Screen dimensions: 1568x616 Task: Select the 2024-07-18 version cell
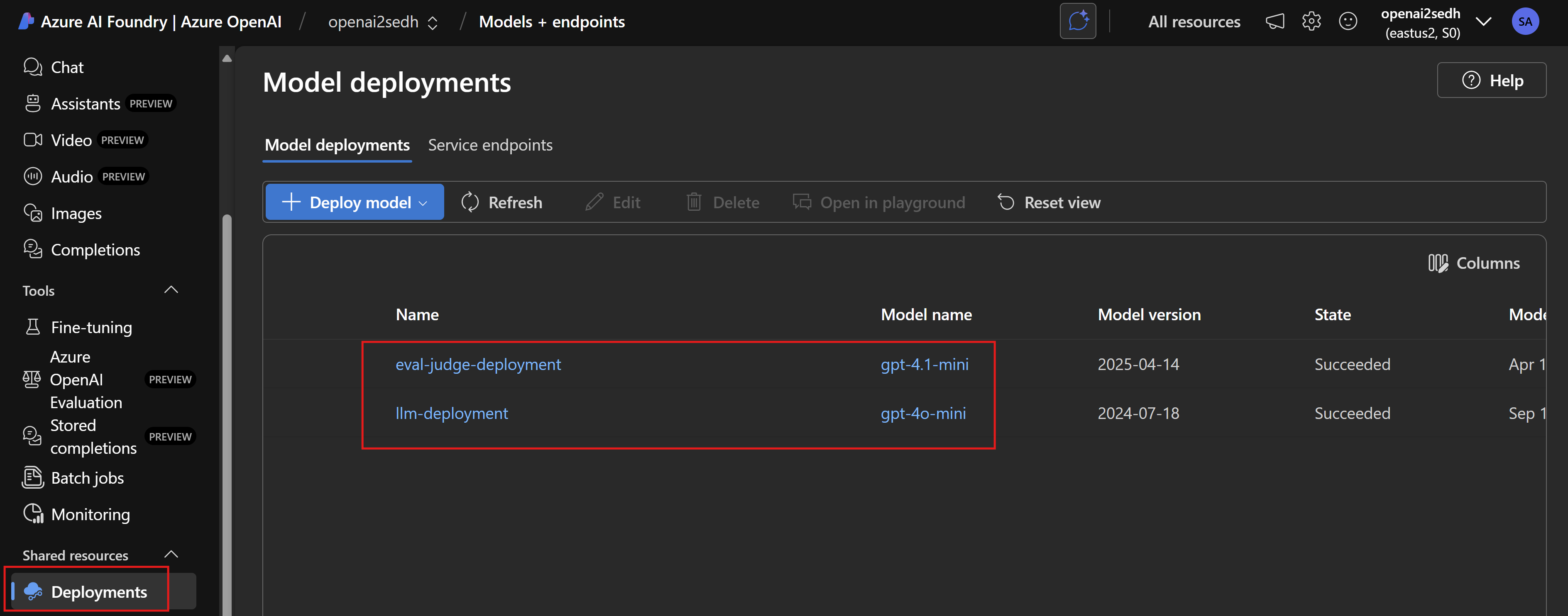pyautogui.click(x=1138, y=414)
